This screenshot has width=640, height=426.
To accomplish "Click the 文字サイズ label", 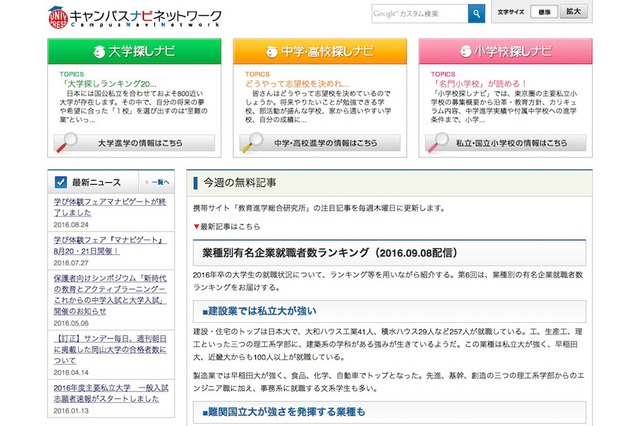I will coord(511,12).
